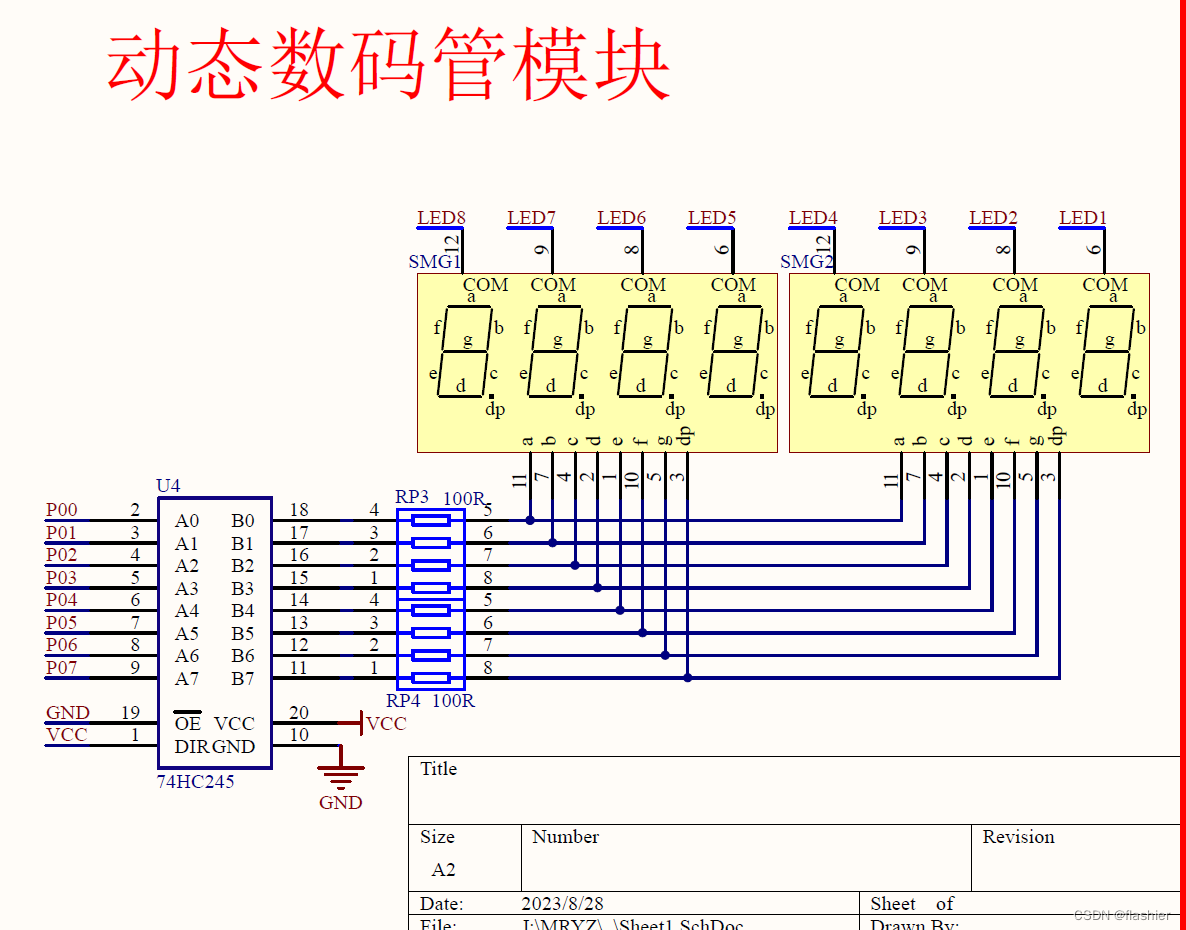This screenshot has width=1186, height=930.
Task: Select the LED4 net label
Action: 813,218
